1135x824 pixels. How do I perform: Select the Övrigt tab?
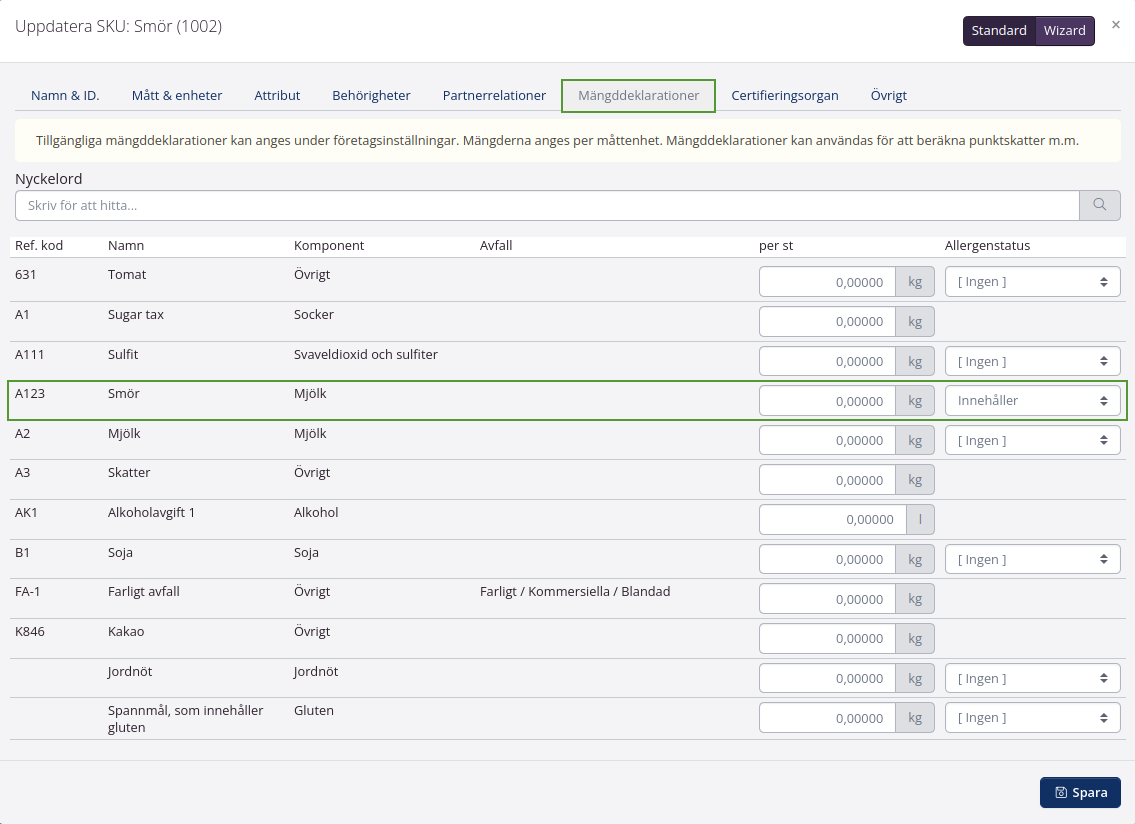888,96
